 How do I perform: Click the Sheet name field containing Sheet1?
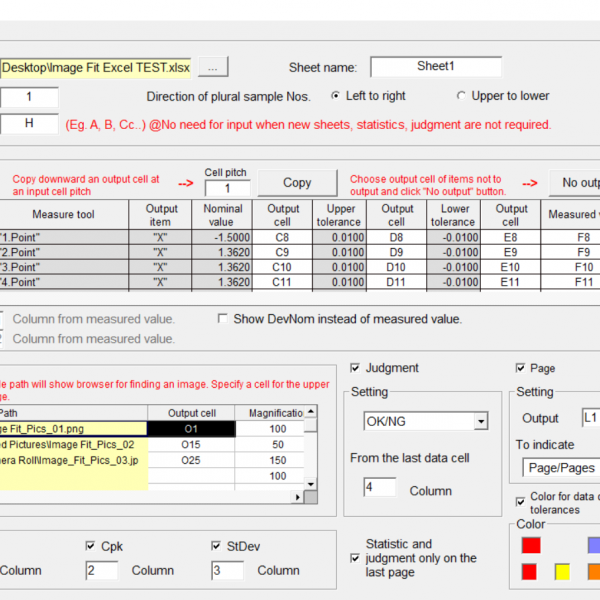click(x=435, y=67)
